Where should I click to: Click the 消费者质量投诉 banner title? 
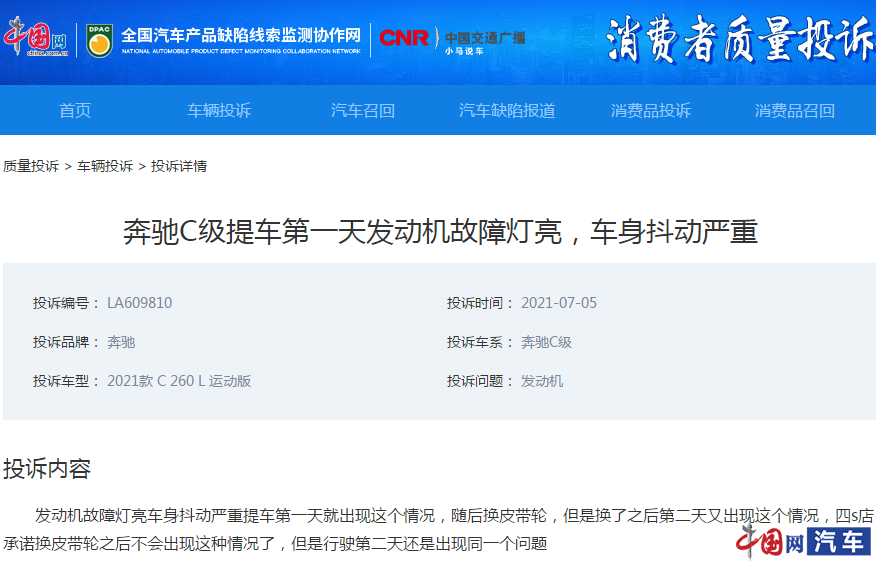coord(739,42)
